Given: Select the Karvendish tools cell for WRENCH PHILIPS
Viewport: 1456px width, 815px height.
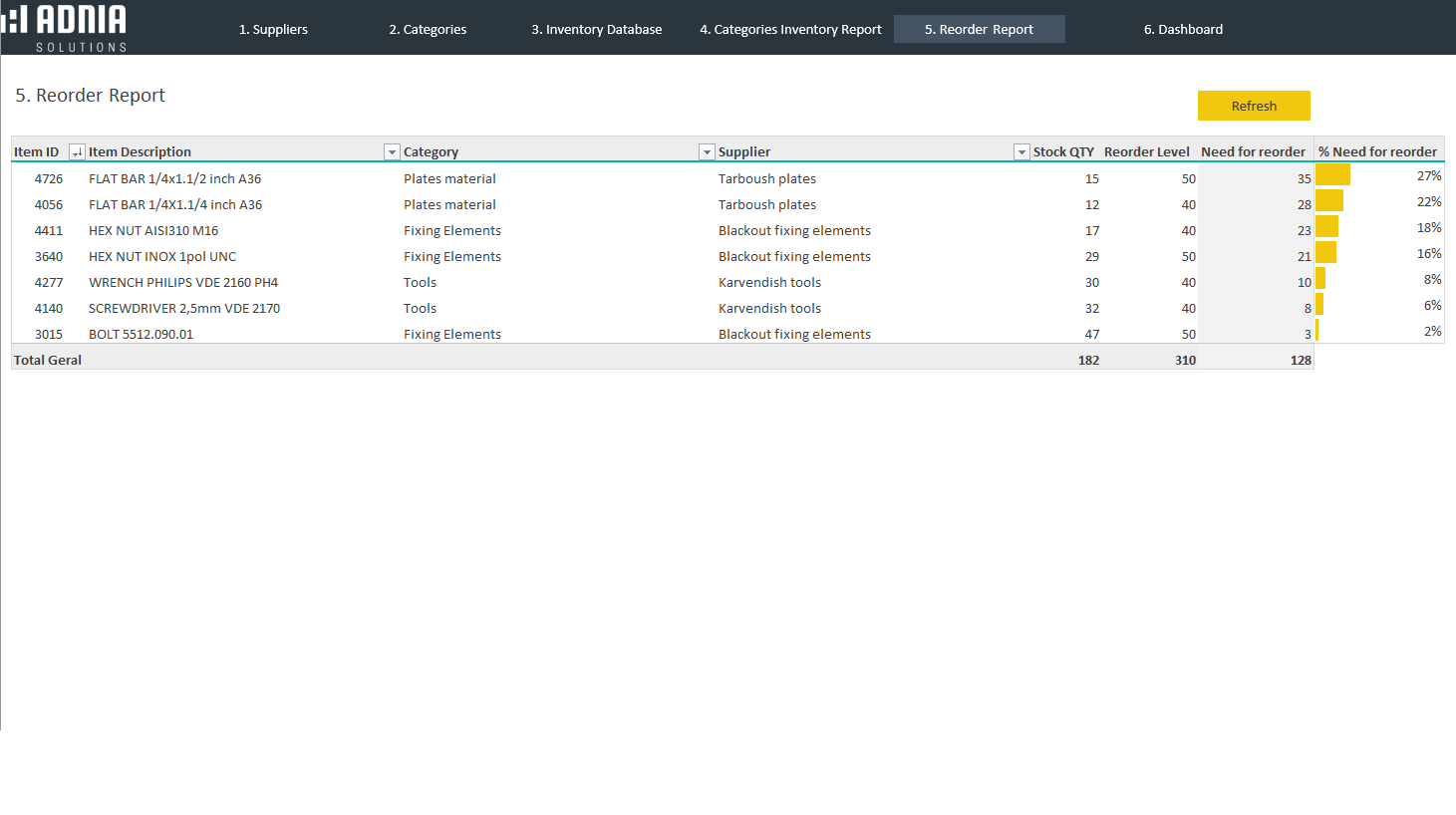Looking at the screenshot, I should click(x=769, y=283).
